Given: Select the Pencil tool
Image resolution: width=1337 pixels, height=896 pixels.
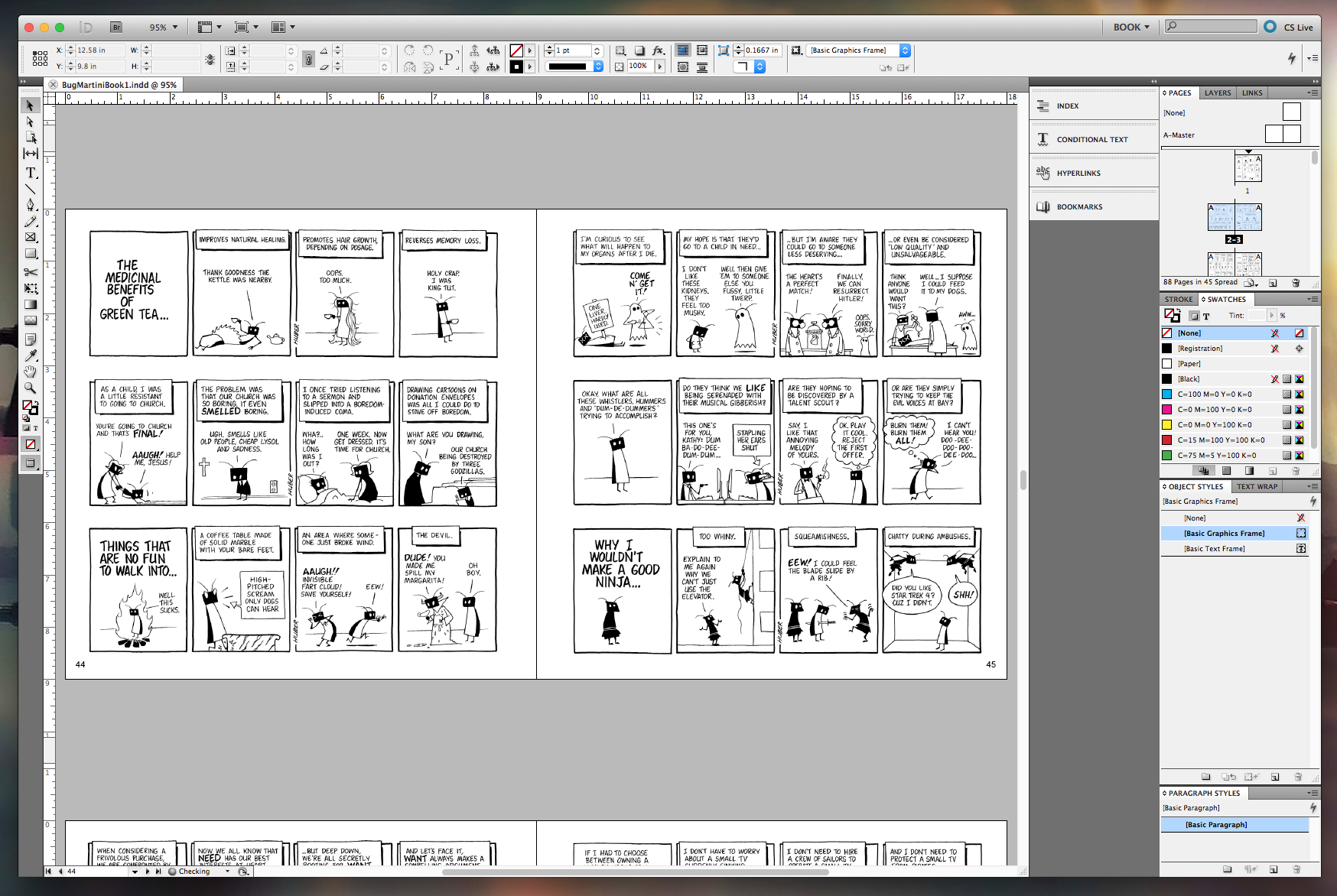Looking at the screenshot, I should point(30,221).
